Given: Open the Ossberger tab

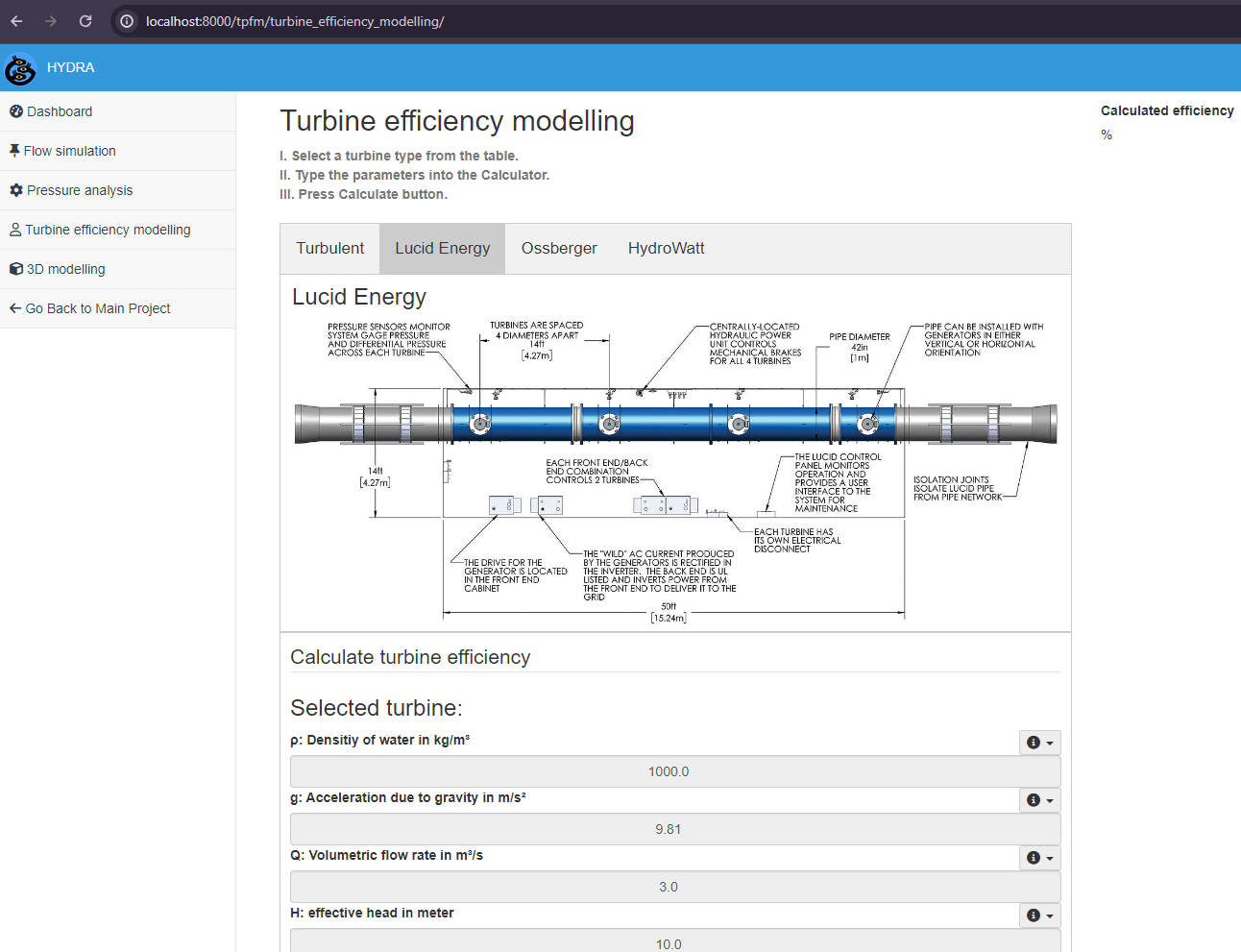Looking at the screenshot, I should [559, 249].
